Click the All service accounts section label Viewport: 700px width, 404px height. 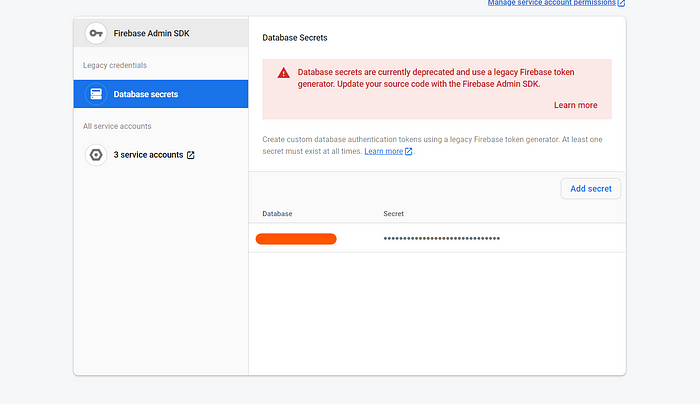(117, 126)
